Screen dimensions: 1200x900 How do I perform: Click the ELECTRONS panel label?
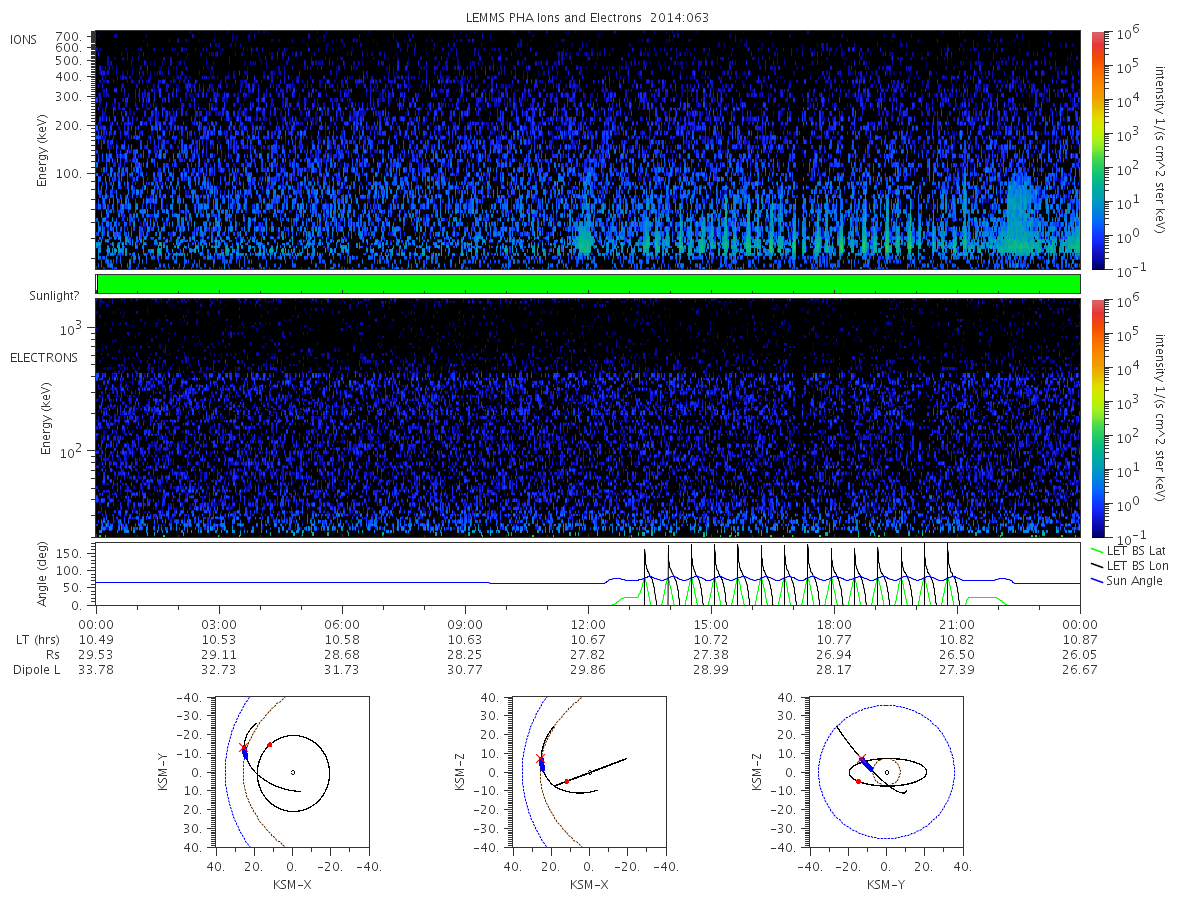click(43, 357)
